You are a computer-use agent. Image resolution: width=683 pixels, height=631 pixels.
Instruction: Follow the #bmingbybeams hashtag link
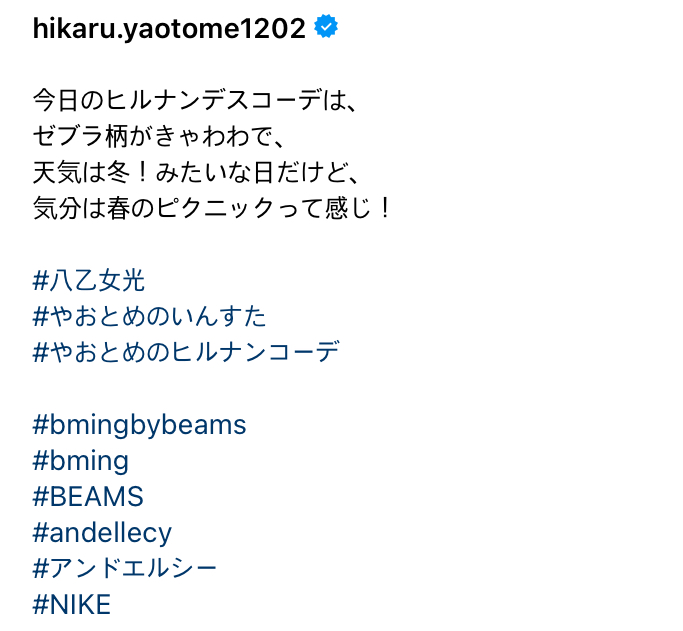(x=139, y=425)
